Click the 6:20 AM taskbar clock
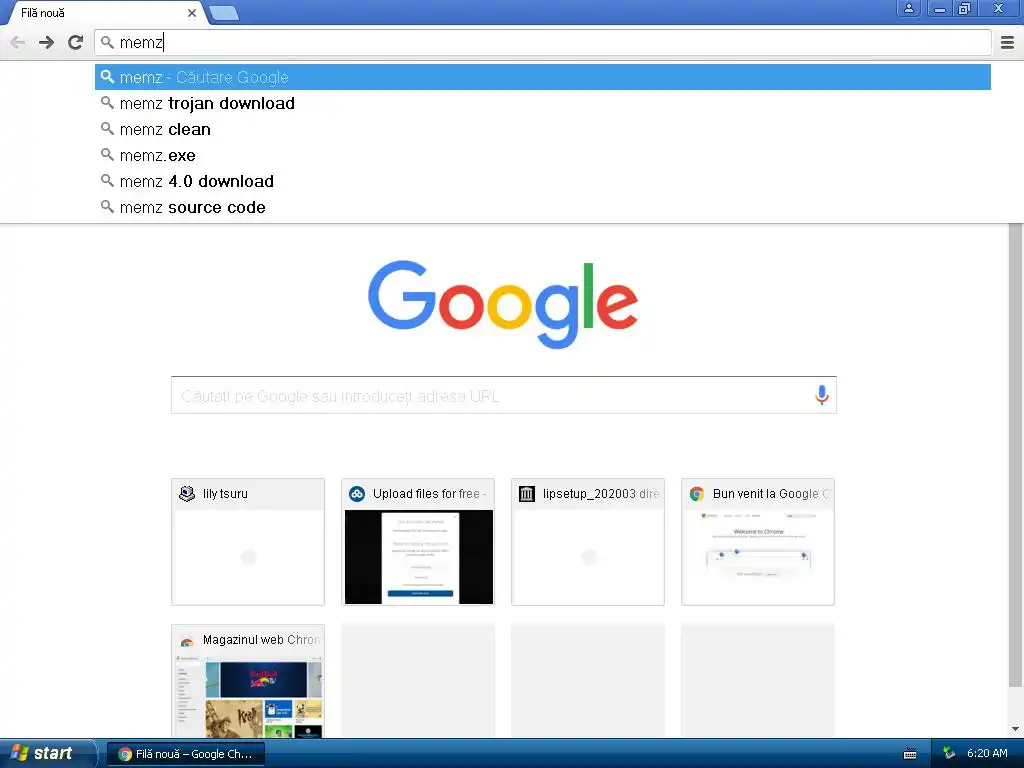The image size is (1024, 768). pyautogui.click(x=987, y=753)
